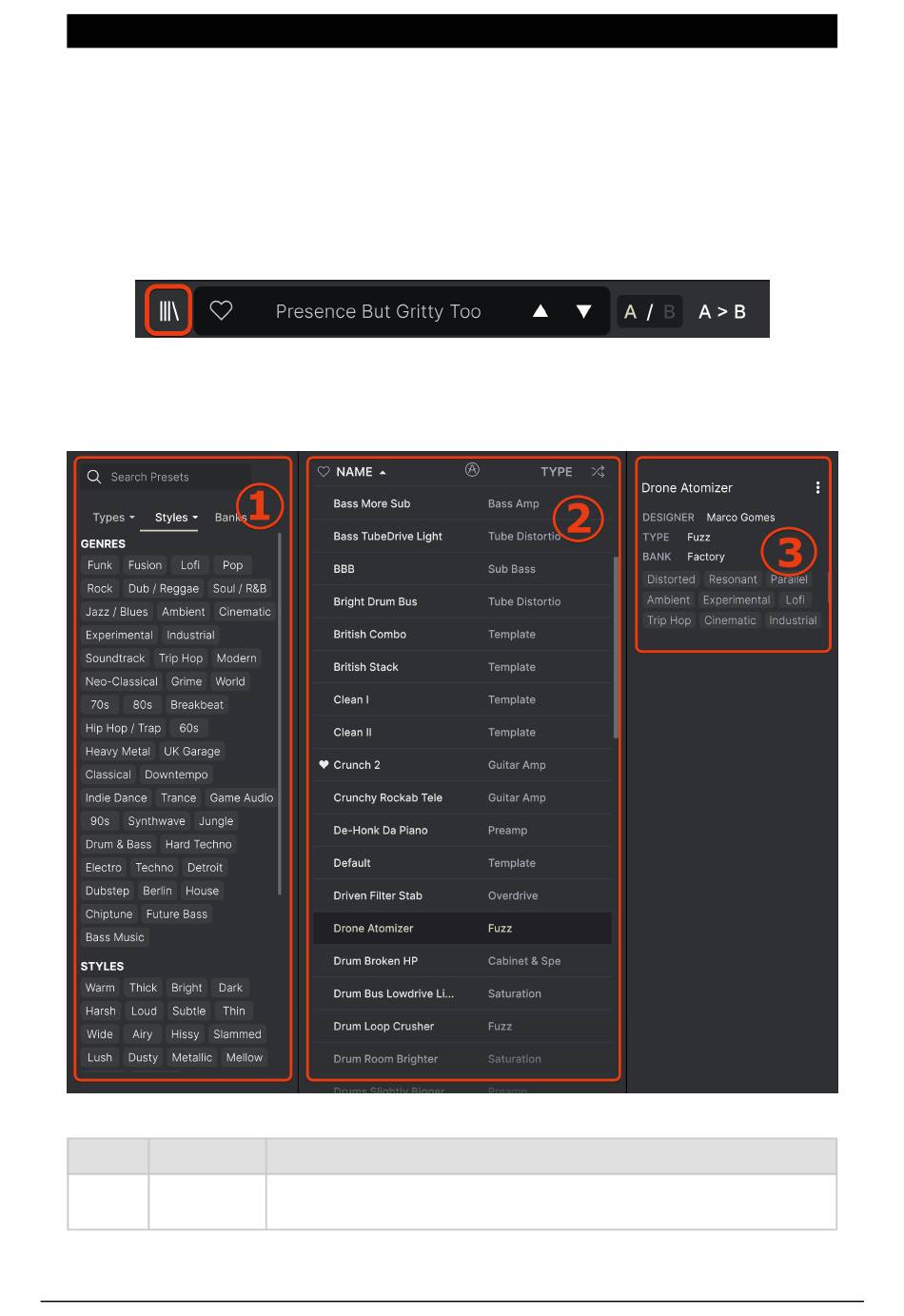This screenshot has height=1316, width=904.
Task: Select the Crunch 2 preset
Action: [x=357, y=765]
